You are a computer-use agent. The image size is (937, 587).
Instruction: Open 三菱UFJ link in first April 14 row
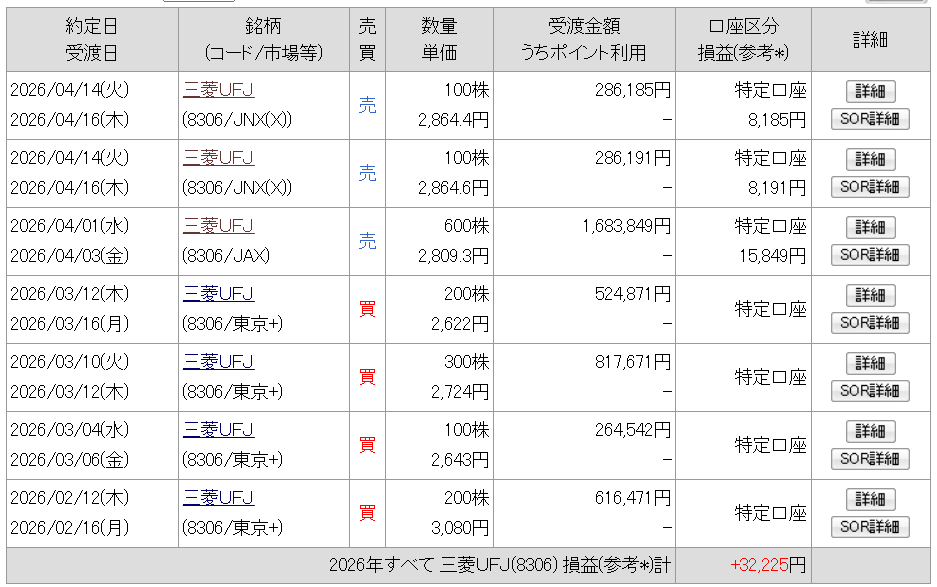click(218, 90)
